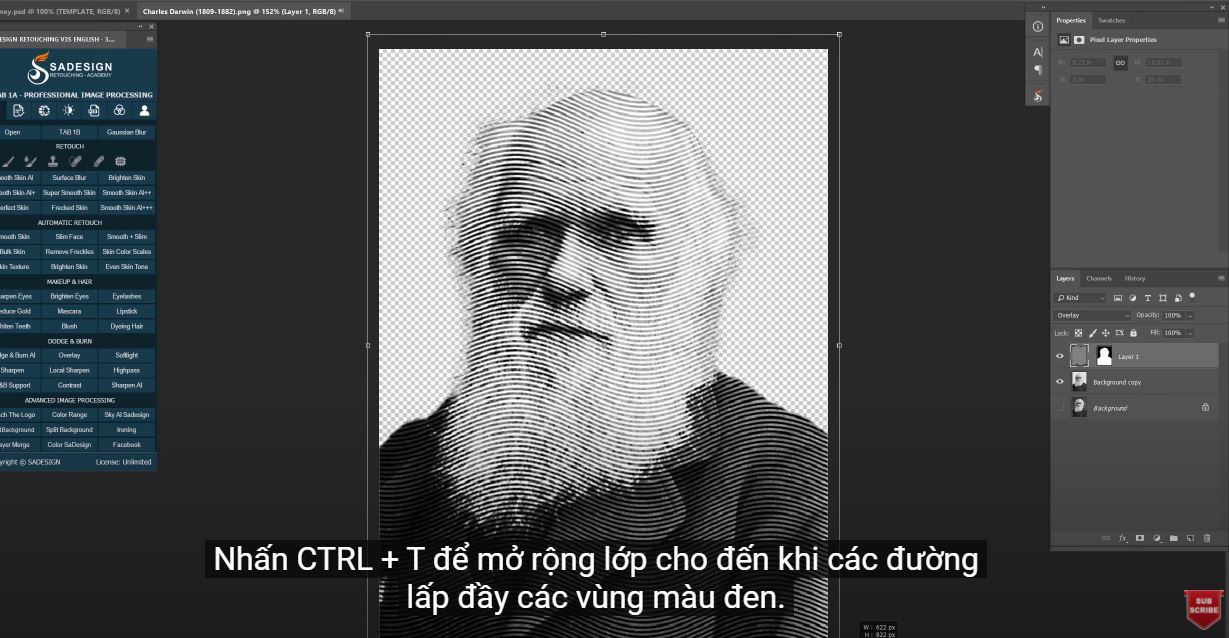The height and width of the screenshot is (638, 1229).
Task: Open the Info panel icon in collapsed dock
Action: [x=1037, y=26]
